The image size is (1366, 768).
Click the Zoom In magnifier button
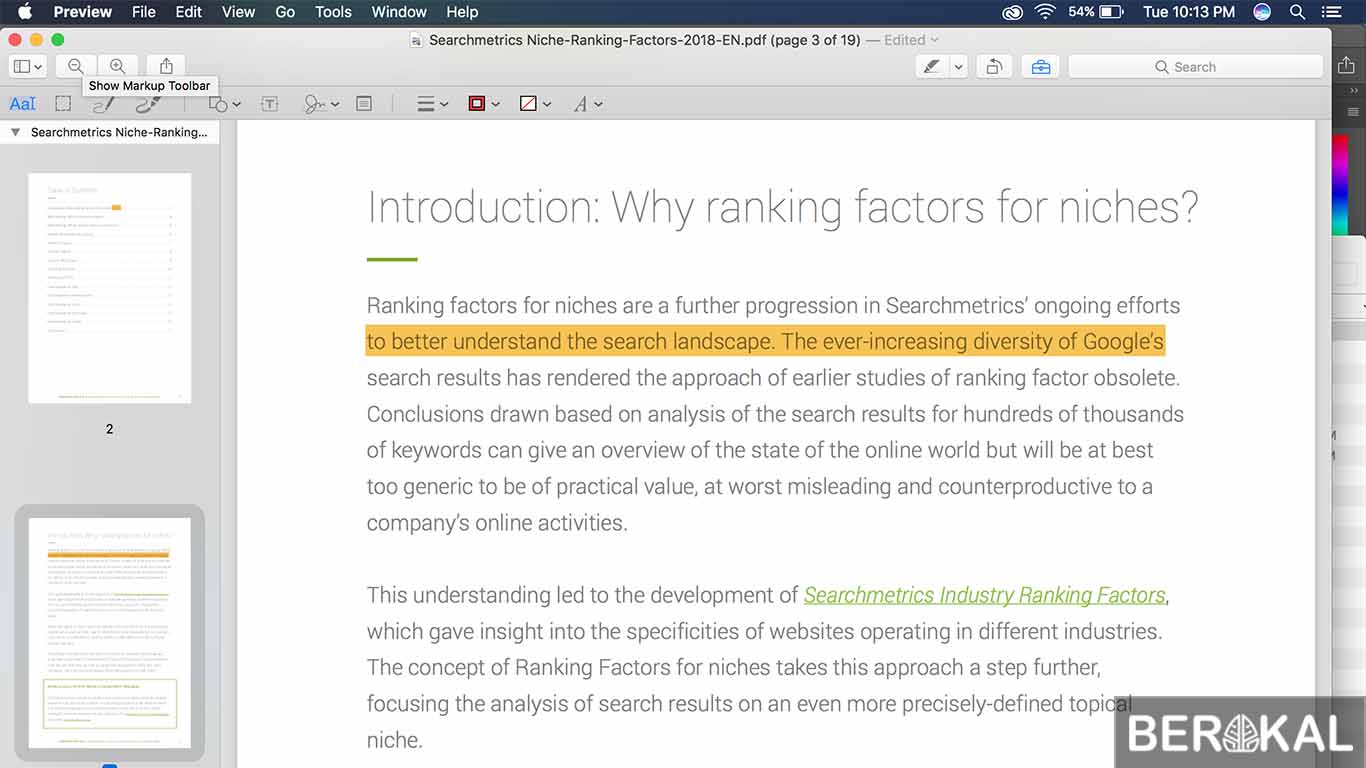pos(117,67)
